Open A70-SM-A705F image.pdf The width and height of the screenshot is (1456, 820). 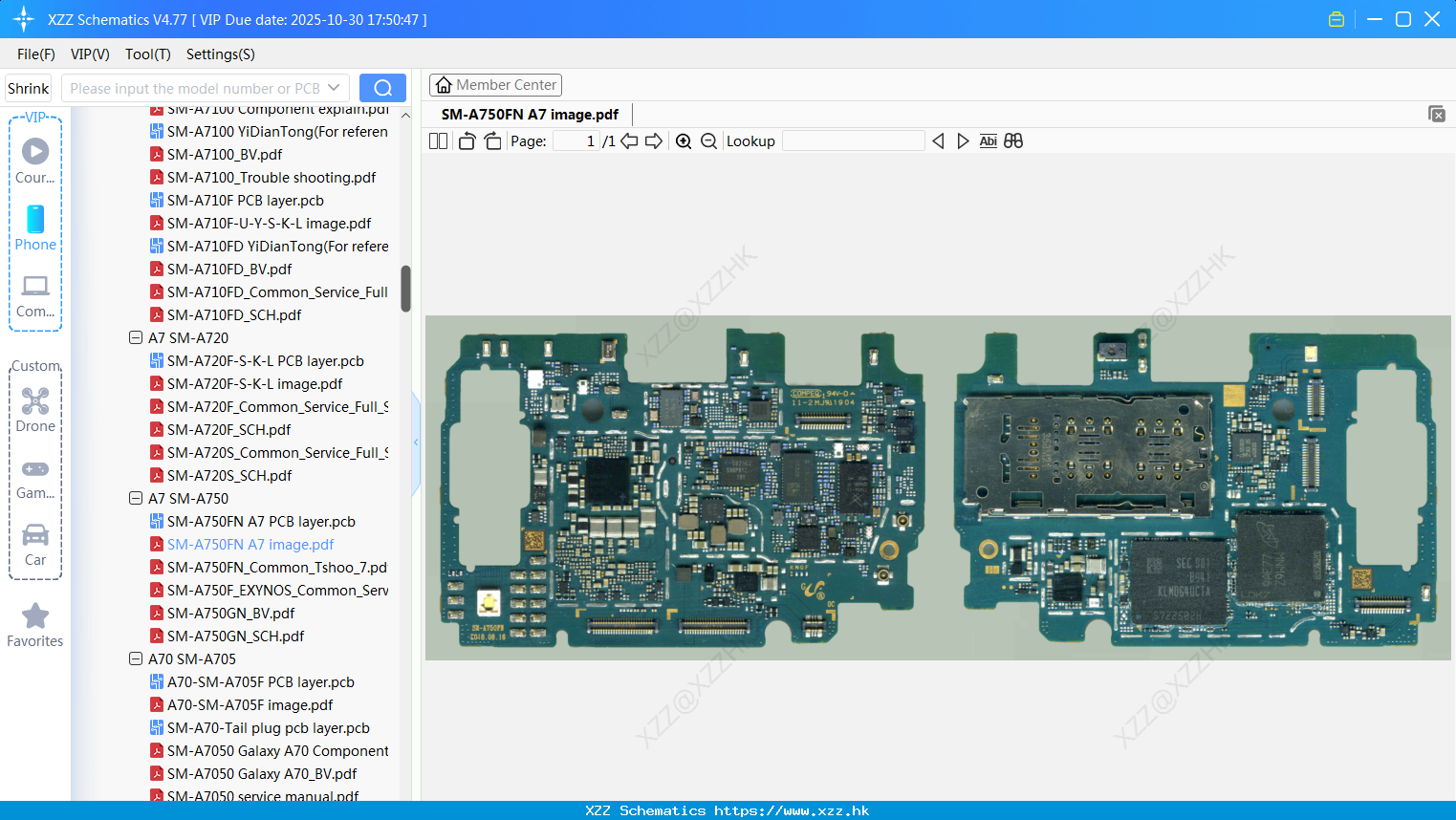pos(250,704)
